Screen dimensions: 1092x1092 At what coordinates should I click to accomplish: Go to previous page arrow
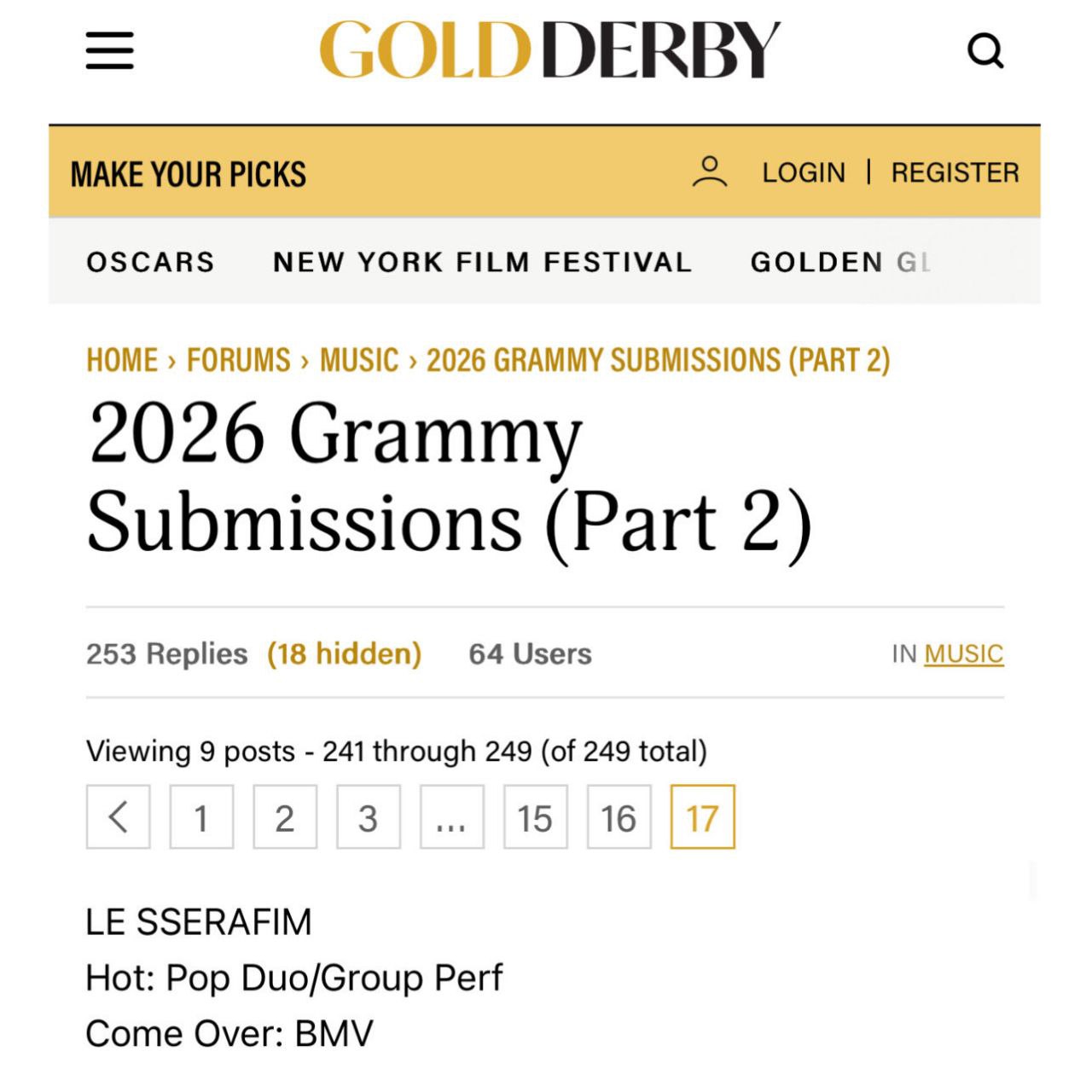(119, 817)
